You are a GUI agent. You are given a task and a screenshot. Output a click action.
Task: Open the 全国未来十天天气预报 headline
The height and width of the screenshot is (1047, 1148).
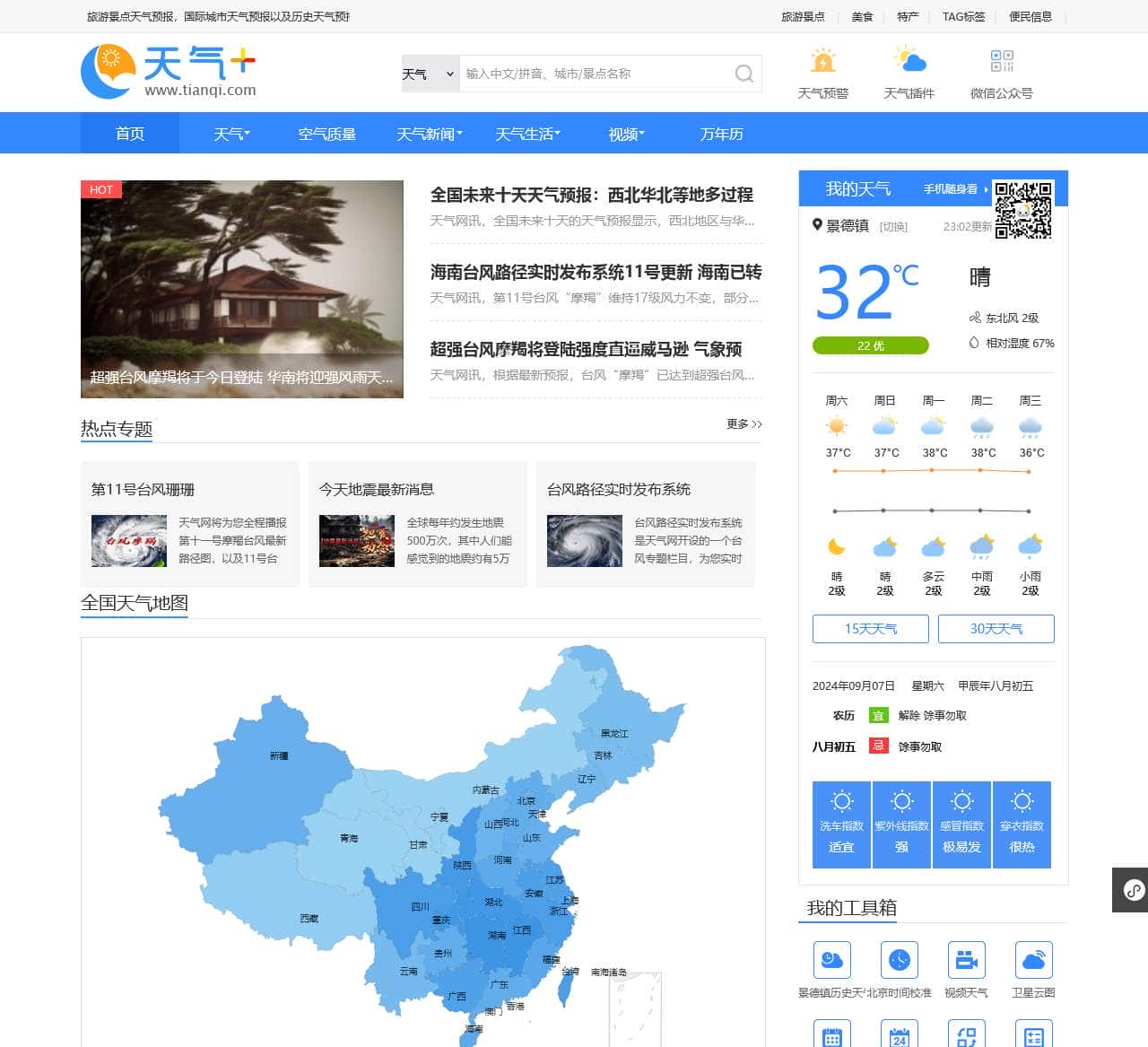point(592,195)
